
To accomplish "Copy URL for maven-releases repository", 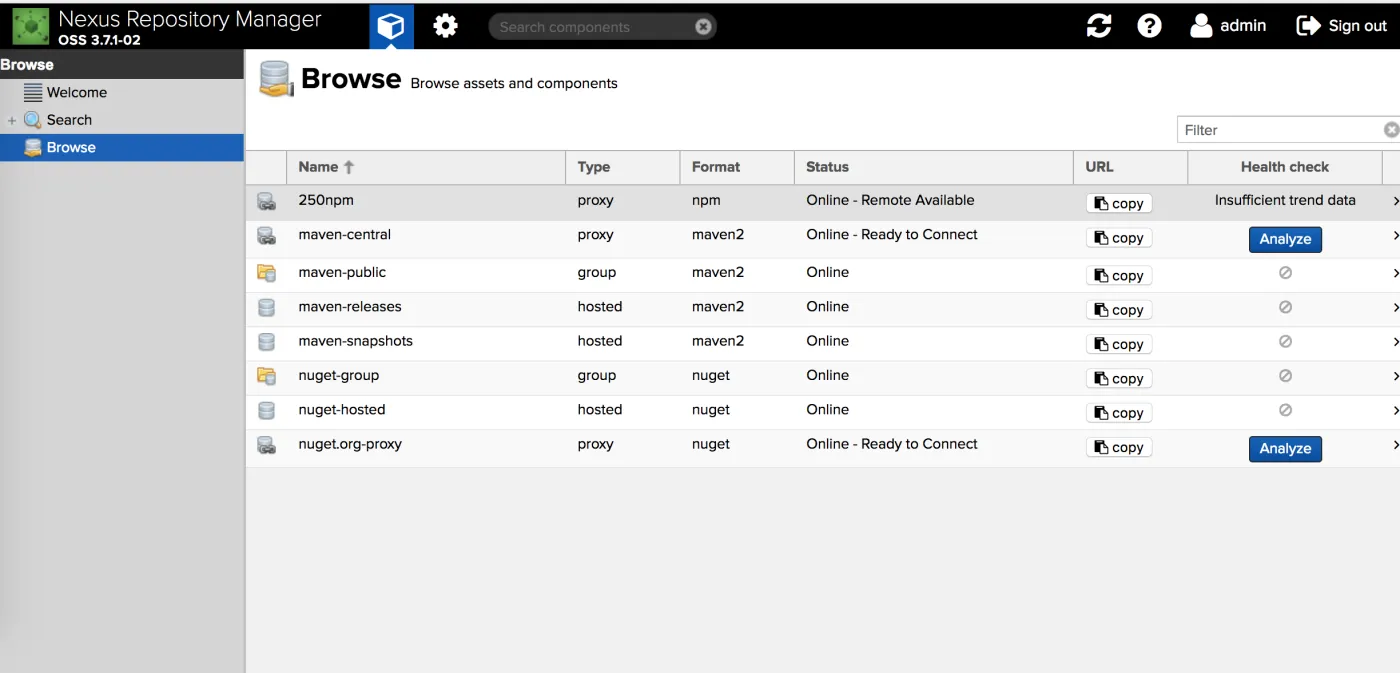I will click(1119, 310).
